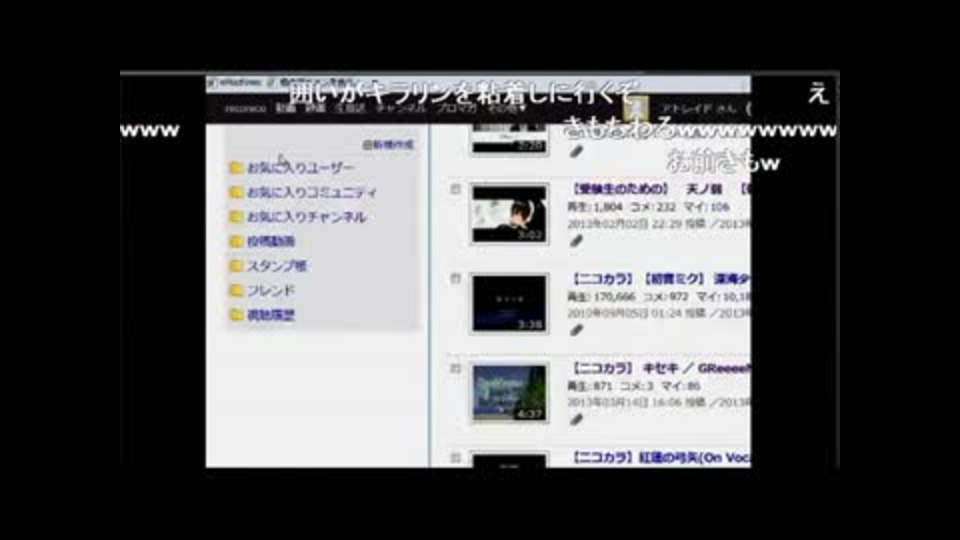Tick checkbox beside 紅蓮の弓矢 video
Image resolution: width=960 pixels, height=540 pixels.
click(x=456, y=457)
